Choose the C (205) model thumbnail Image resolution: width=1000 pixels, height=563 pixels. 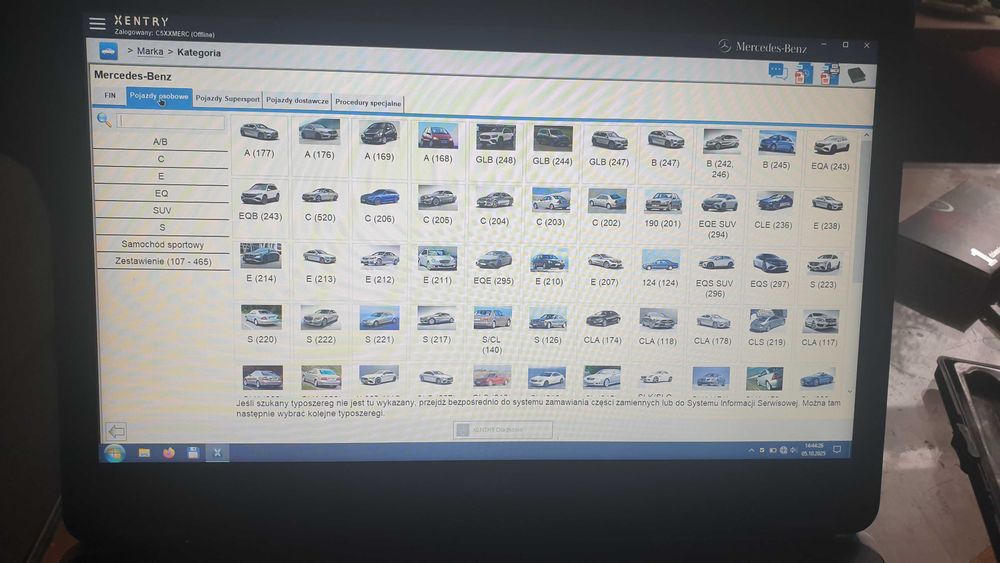(x=438, y=198)
